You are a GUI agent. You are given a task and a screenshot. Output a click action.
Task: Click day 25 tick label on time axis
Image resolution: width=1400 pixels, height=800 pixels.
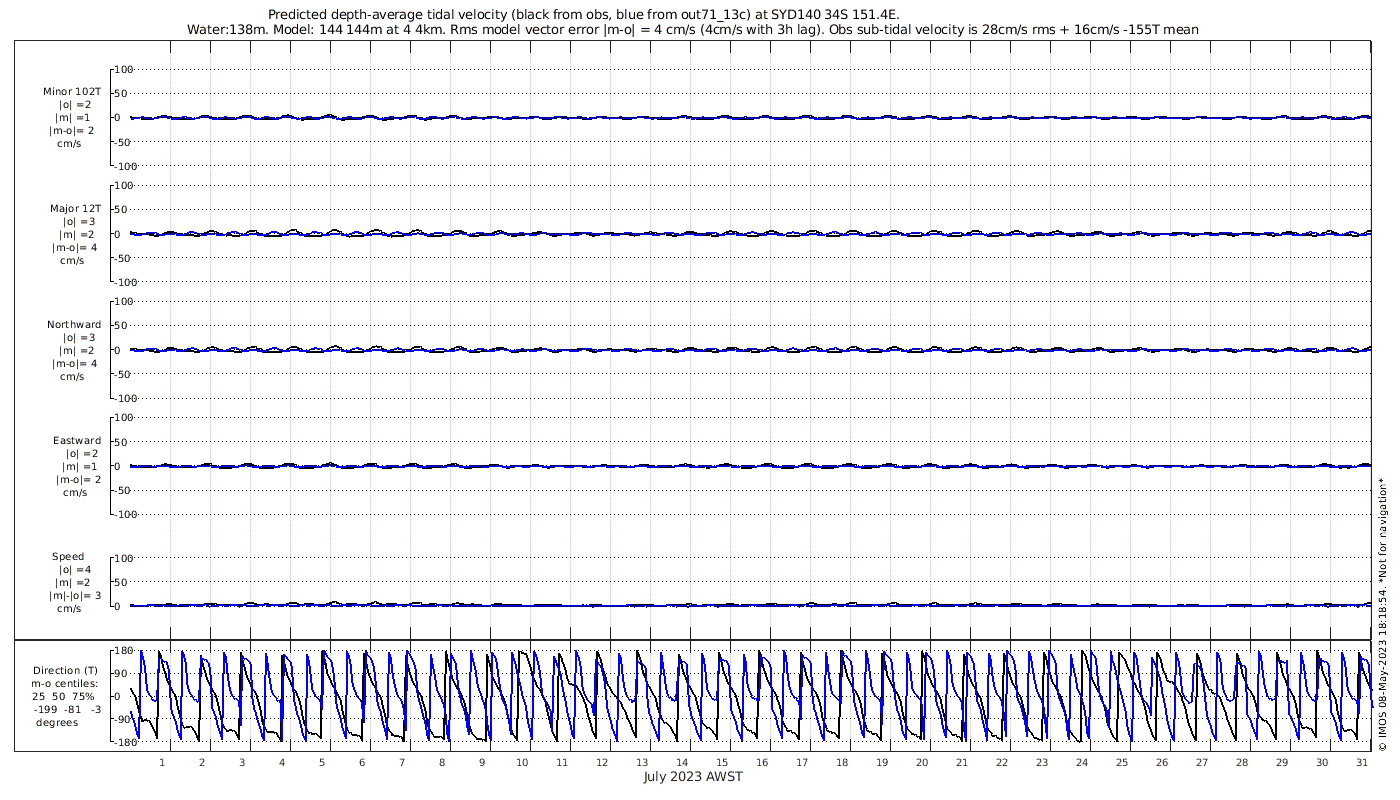1122,762
